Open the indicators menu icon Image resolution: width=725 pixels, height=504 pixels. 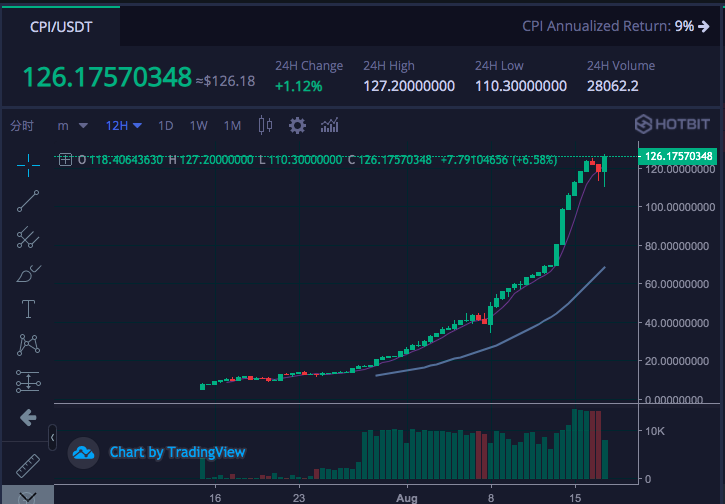click(330, 125)
